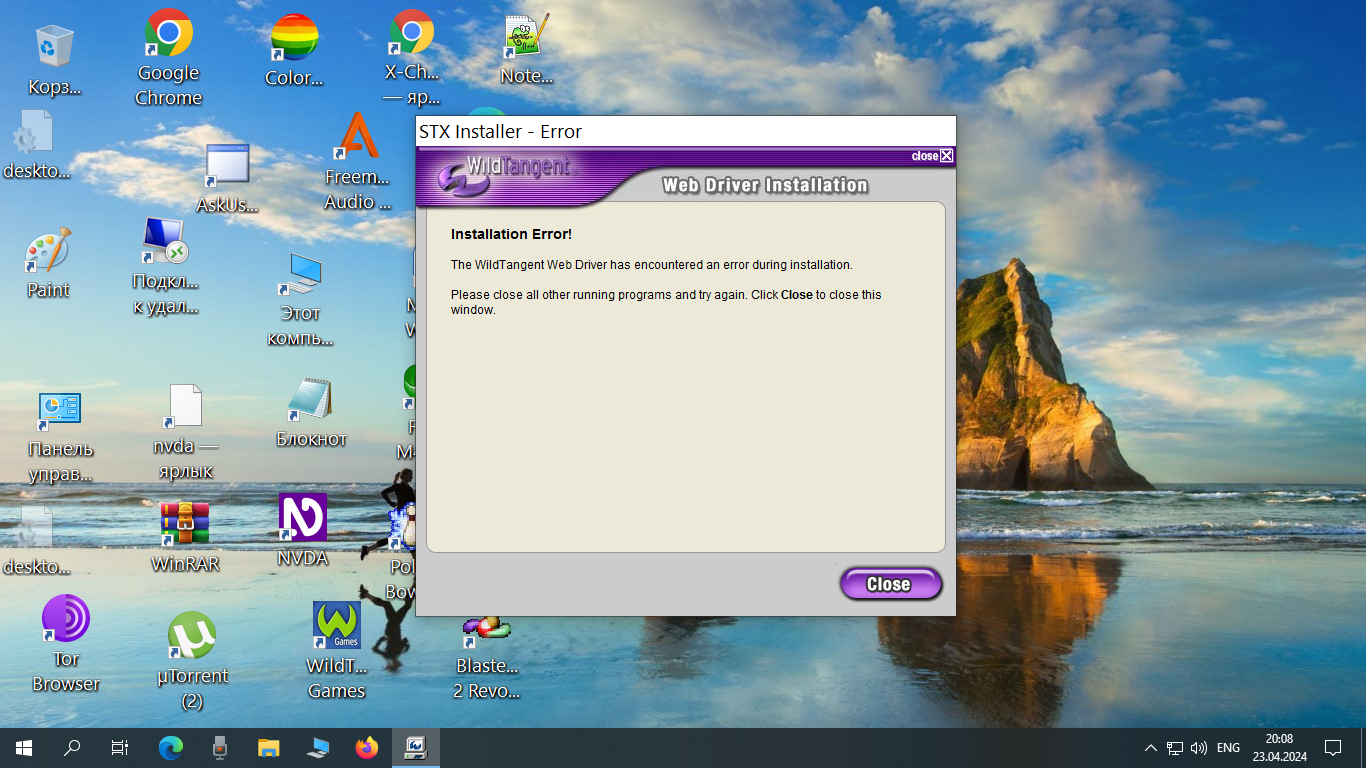
Task: Select the purple NVDA desktop icon
Action: click(x=302, y=530)
